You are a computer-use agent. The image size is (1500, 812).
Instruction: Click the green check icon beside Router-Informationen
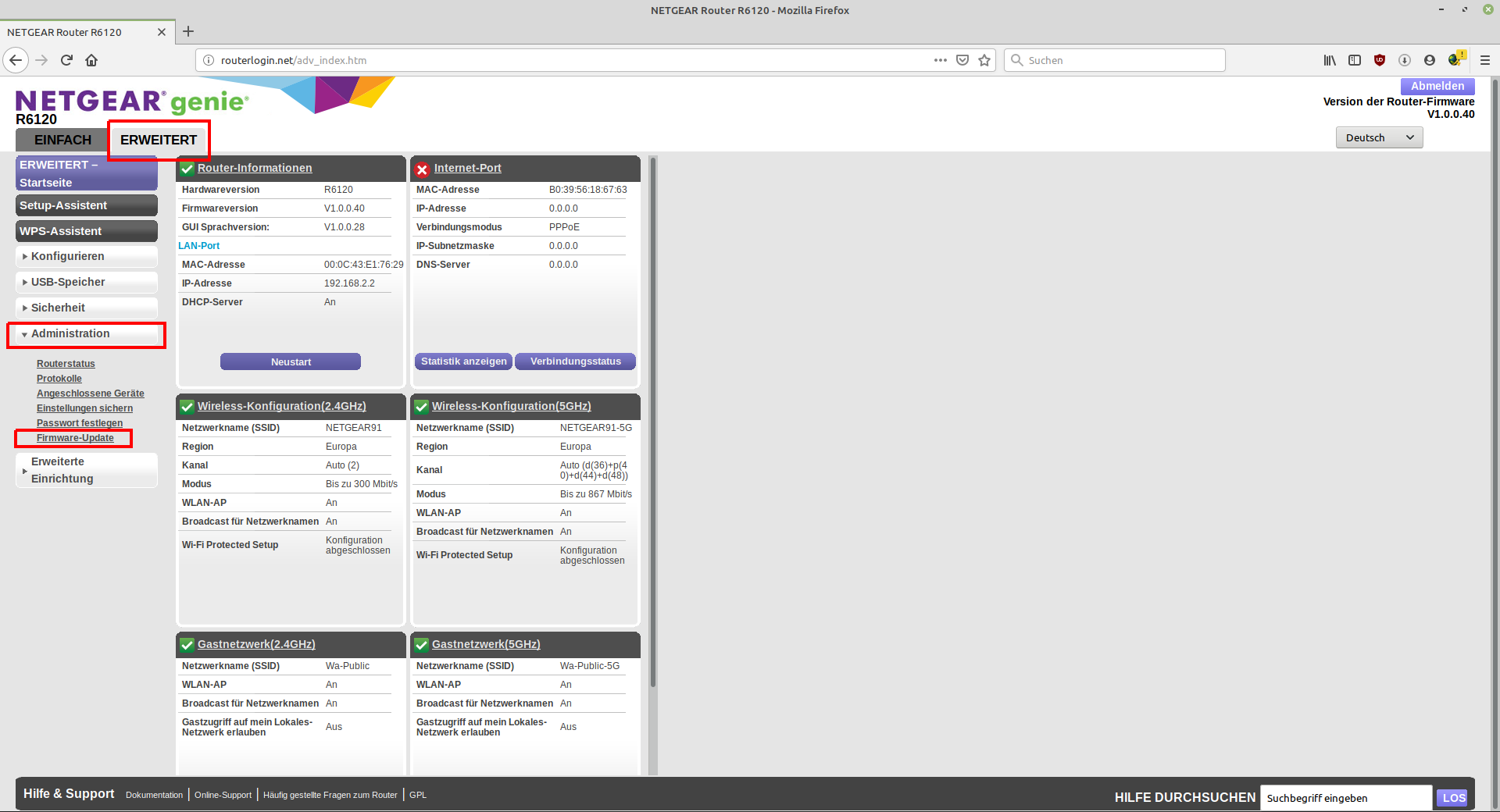[187, 169]
